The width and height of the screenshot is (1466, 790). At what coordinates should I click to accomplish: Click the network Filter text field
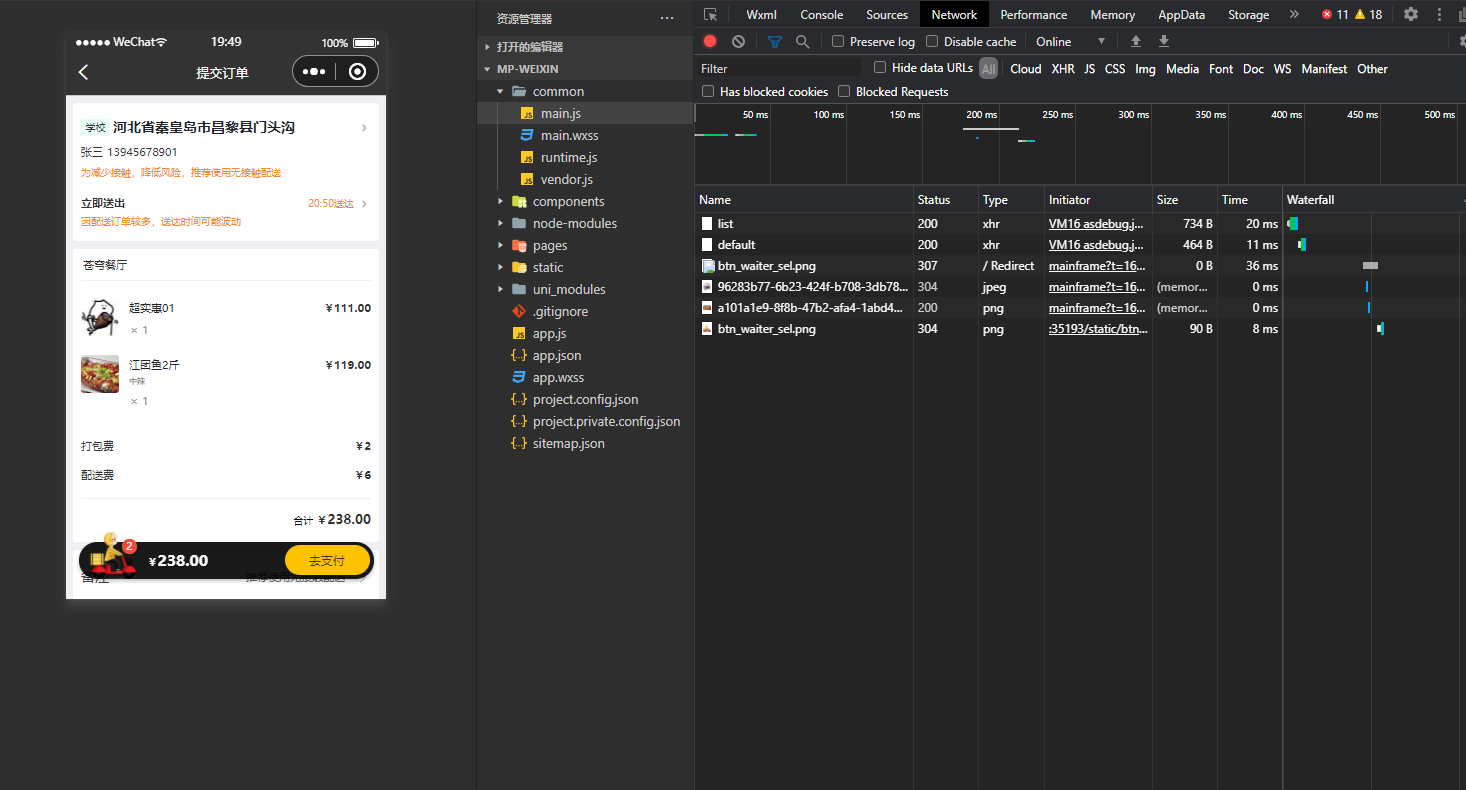click(x=780, y=69)
